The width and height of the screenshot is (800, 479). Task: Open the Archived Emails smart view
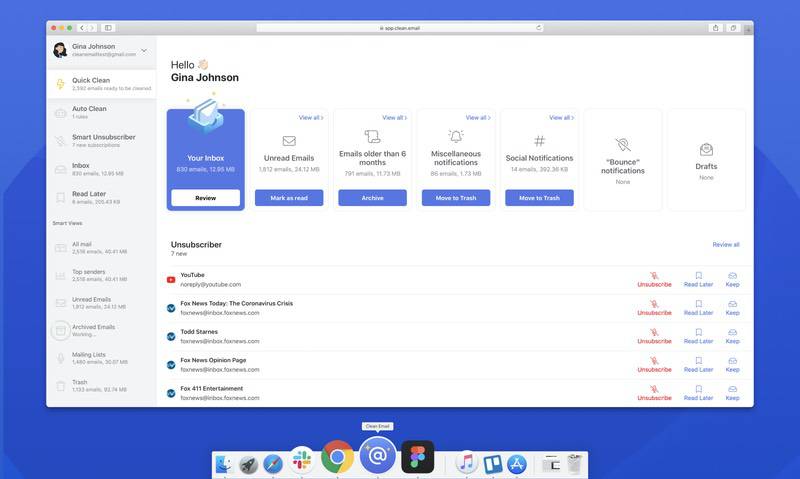pyautogui.click(x=102, y=331)
